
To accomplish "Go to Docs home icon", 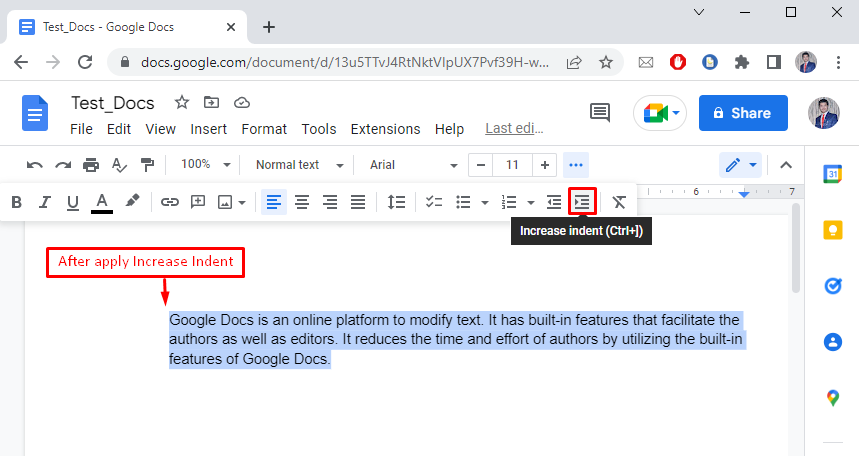I will click(35, 113).
